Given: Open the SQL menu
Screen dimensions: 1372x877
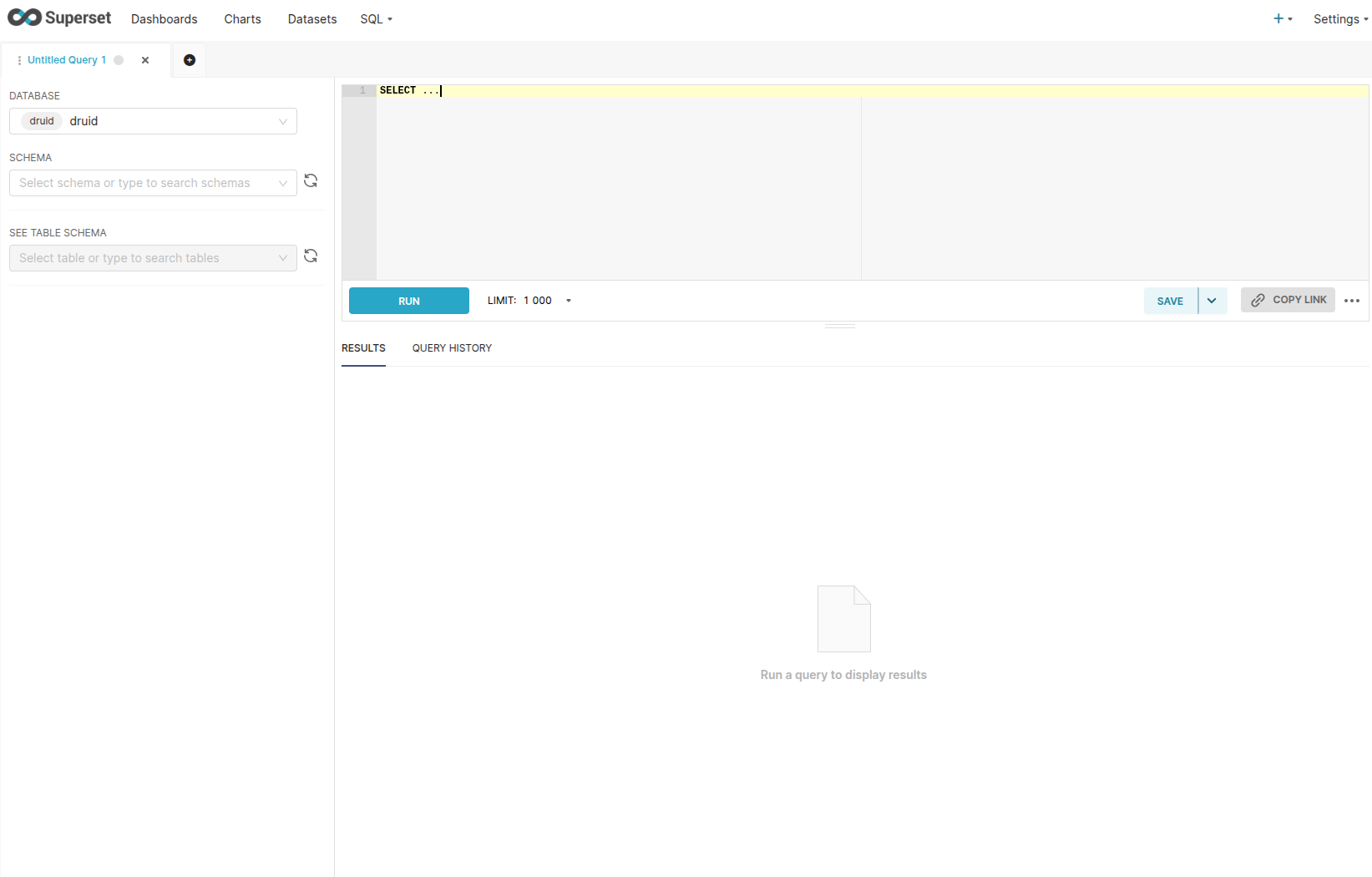Looking at the screenshot, I should (x=376, y=18).
